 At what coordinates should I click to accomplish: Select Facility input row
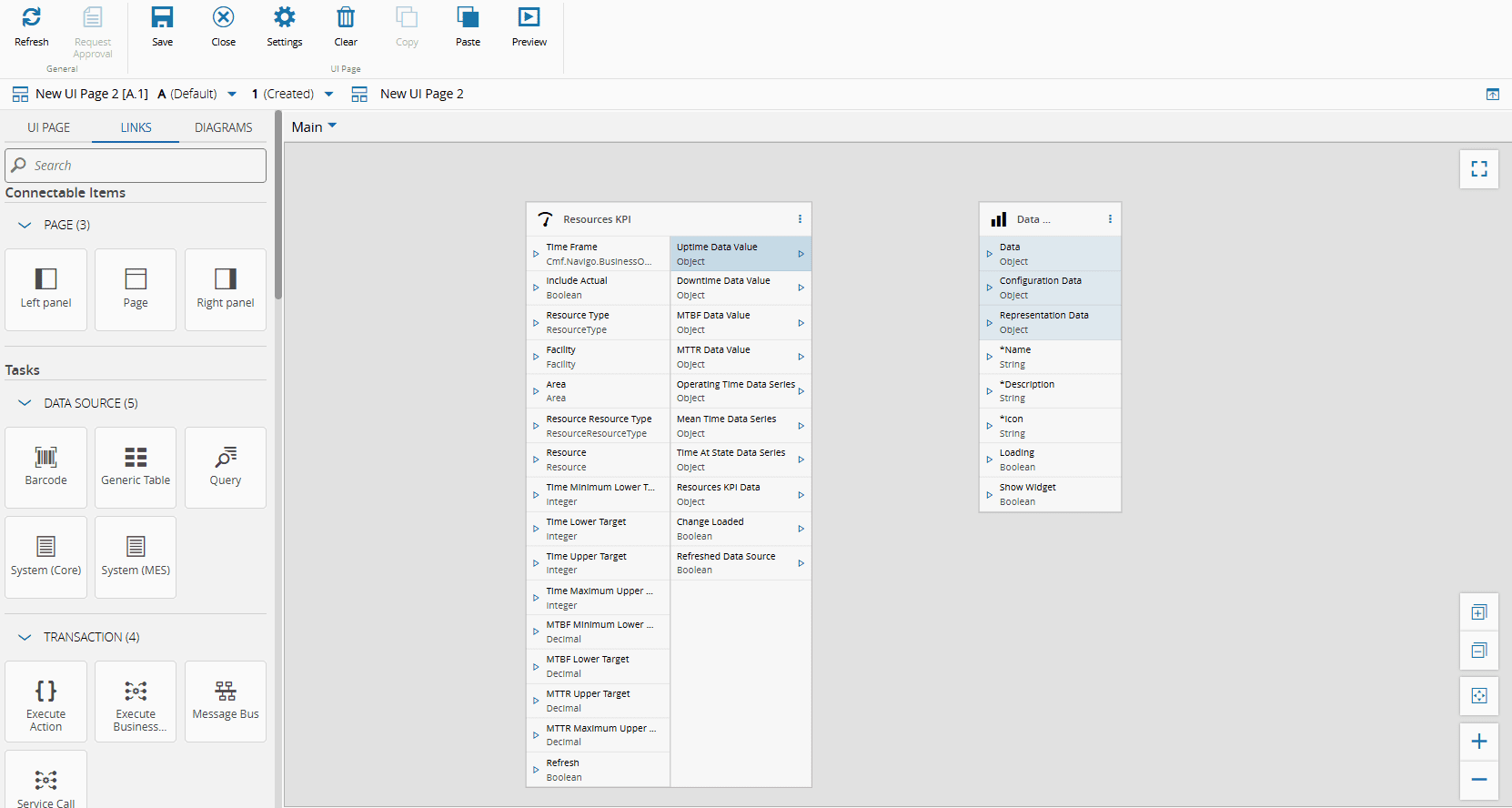point(598,357)
